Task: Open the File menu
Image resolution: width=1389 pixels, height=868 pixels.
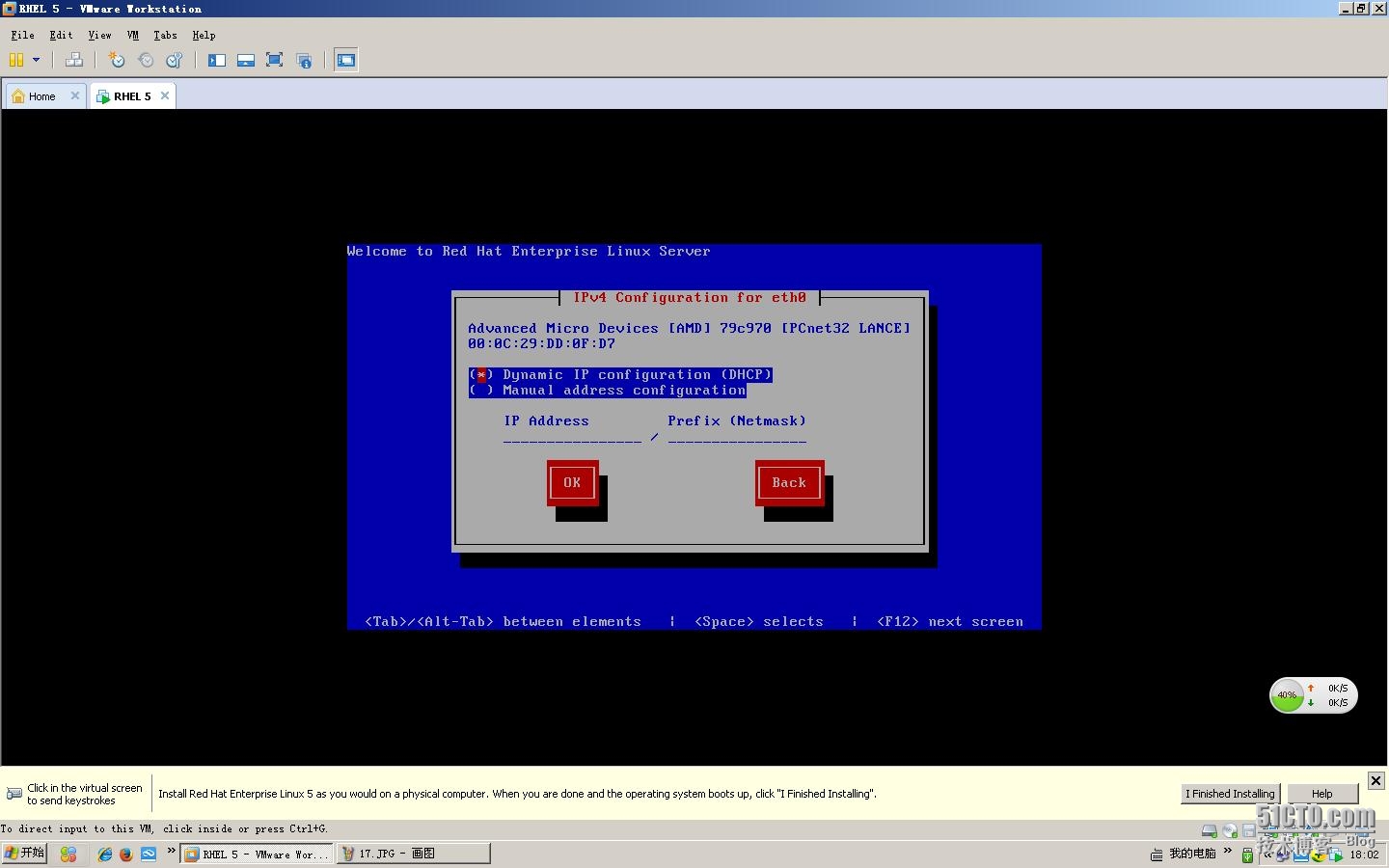Action: coord(22,35)
